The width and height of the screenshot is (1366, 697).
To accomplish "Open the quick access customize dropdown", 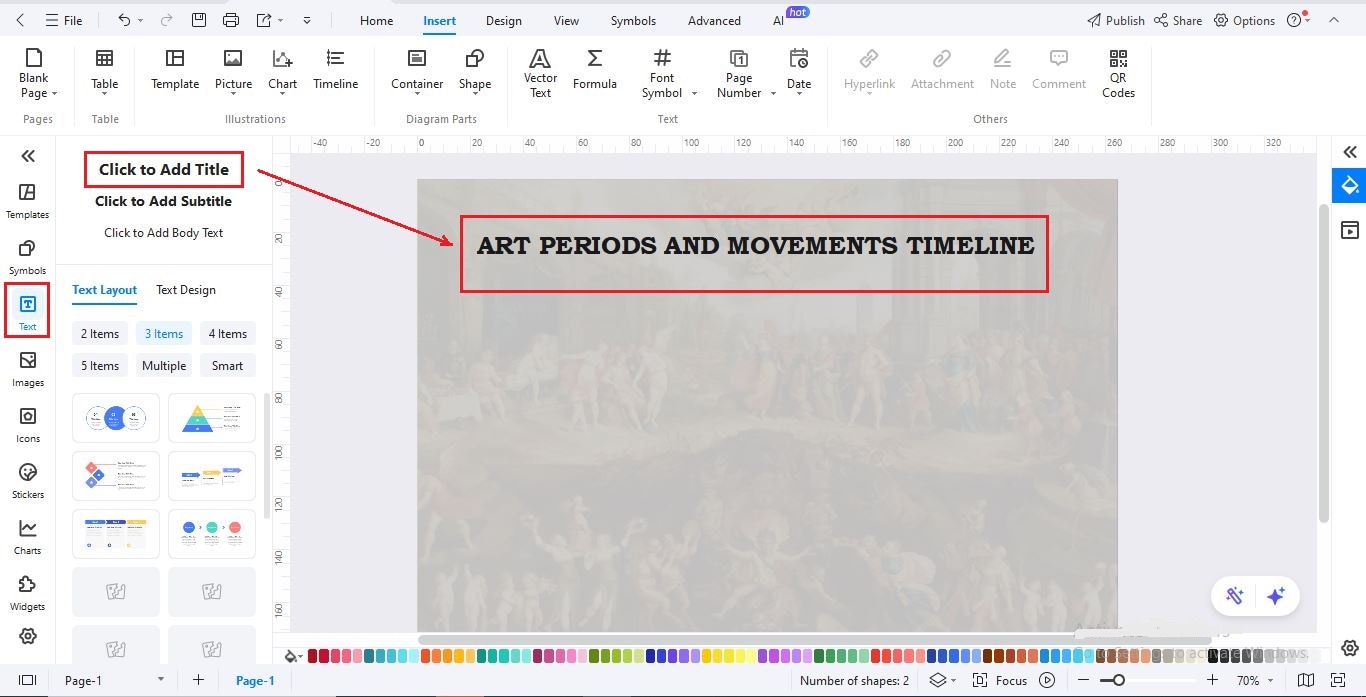I will coord(306,20).
